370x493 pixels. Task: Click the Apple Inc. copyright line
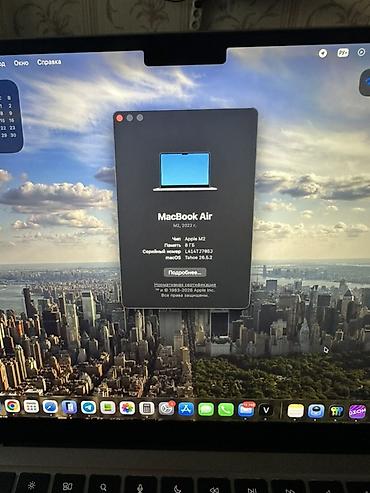(x=185, y=290)
